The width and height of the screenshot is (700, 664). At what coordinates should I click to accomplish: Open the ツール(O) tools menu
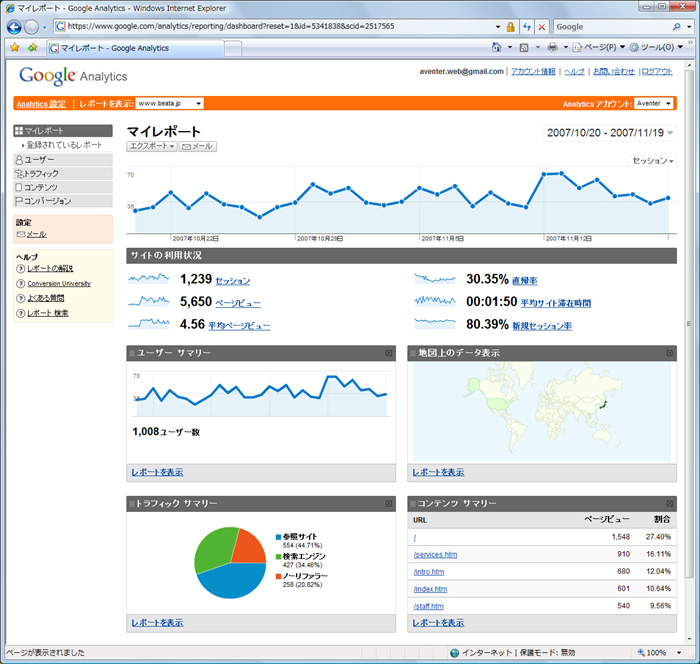click(656, 47)
